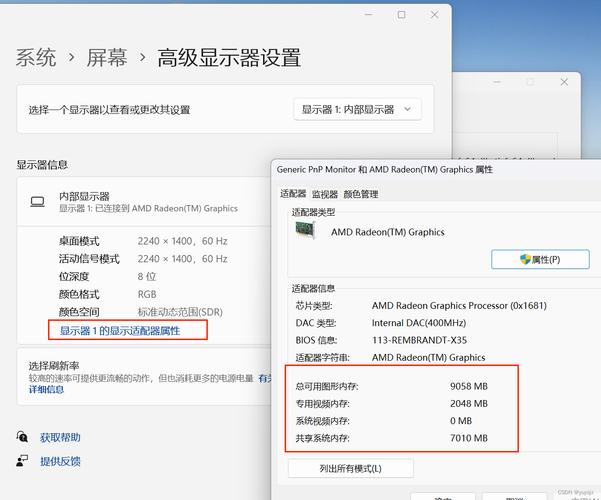This screenshot has width=601, height=500.
Task: Select the 'RGB' color format value
Action: point(147,294)
